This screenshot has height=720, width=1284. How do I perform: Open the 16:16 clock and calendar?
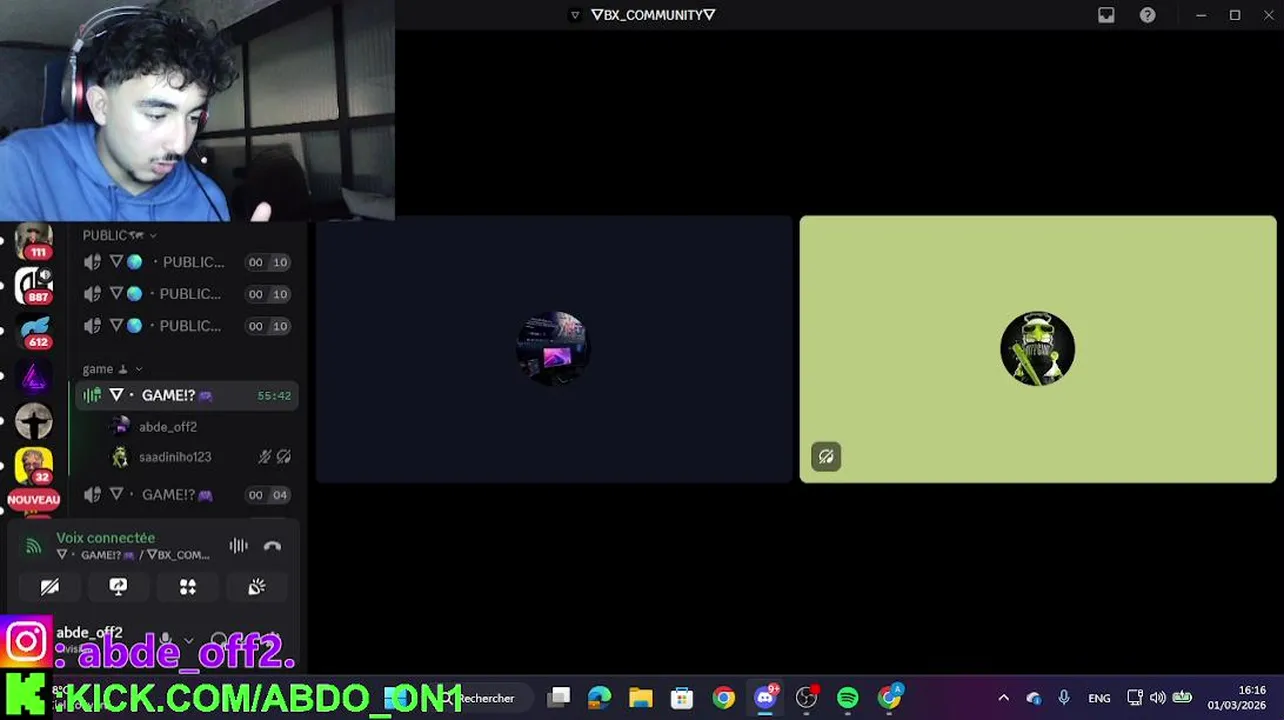[1237, 698]
